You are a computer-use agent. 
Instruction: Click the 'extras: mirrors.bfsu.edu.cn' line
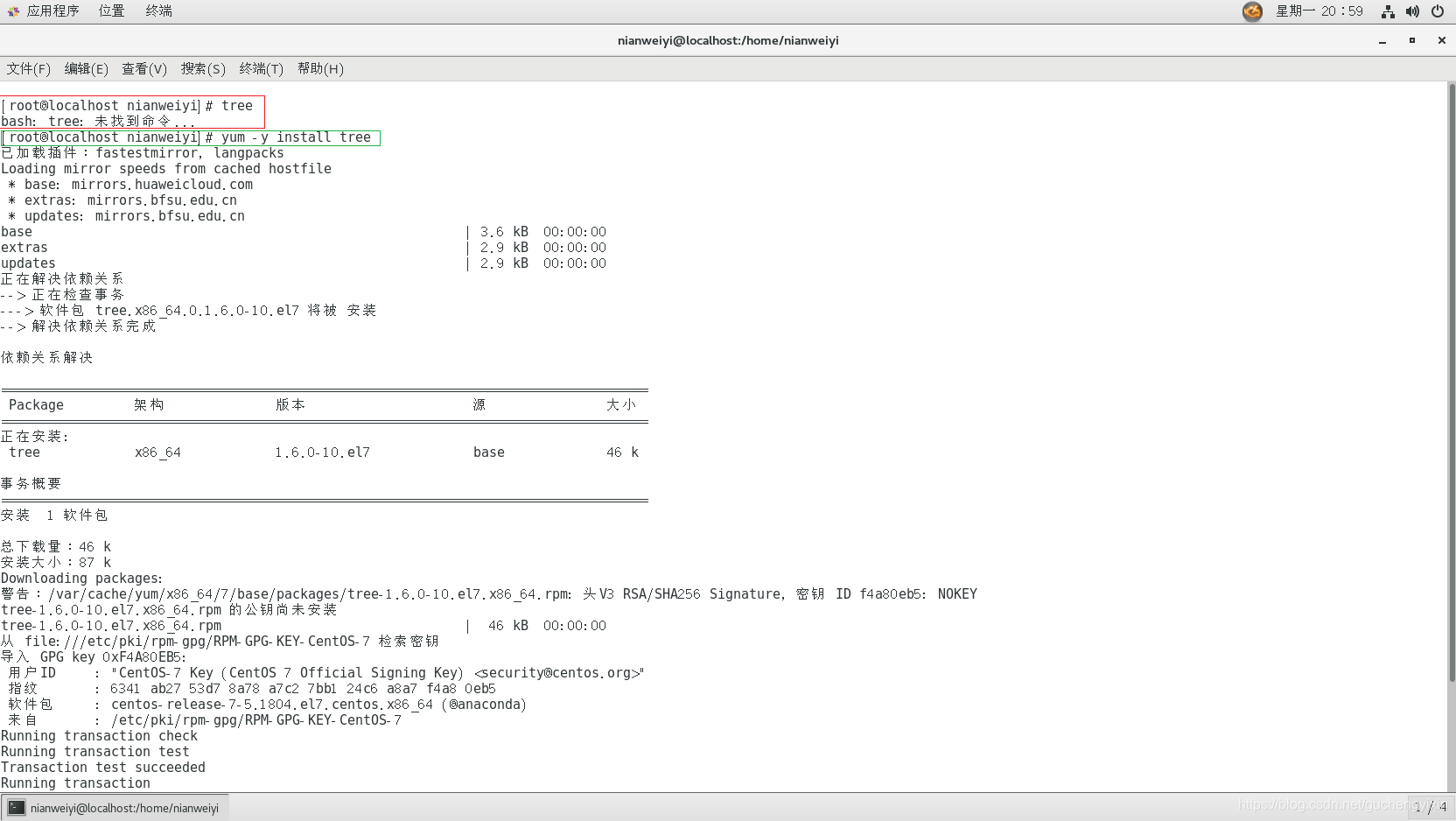click(x=122, y=200)
